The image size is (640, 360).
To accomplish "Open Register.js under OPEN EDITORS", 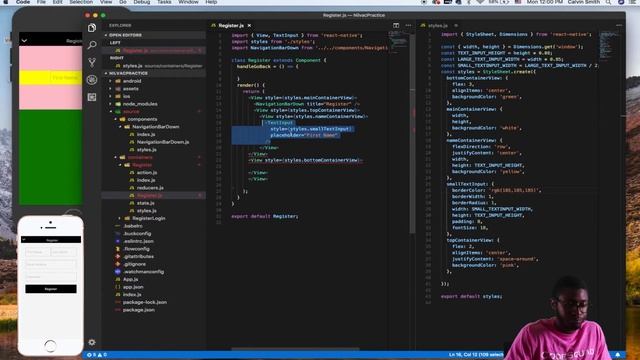I will click(x=153, y=51).
